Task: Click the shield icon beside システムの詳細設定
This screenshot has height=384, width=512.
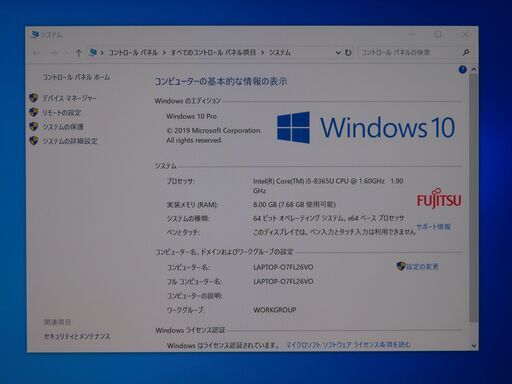Action: (34, 141)
